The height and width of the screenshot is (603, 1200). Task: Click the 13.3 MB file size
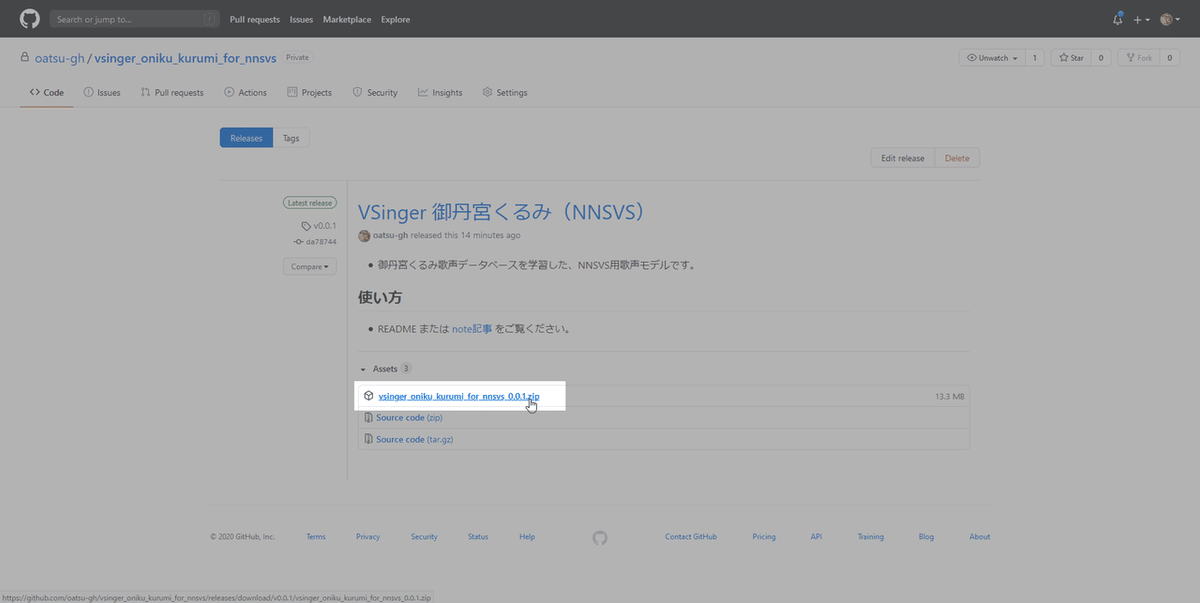click(x=949, y=397)
